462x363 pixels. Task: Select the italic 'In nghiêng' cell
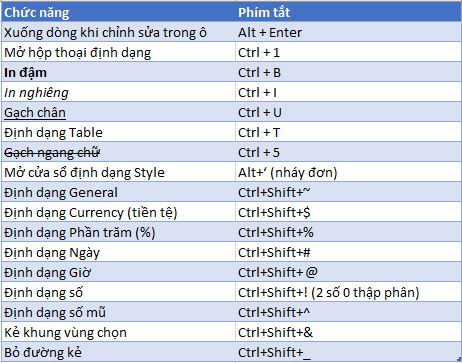coord(119,92)
